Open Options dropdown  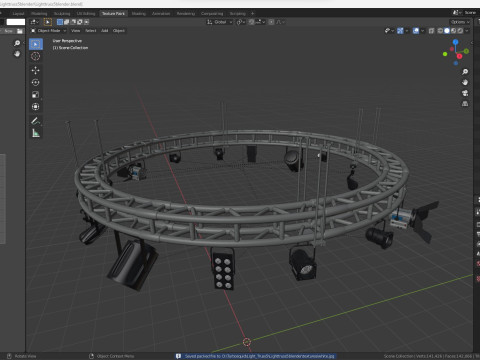[460, 22]
